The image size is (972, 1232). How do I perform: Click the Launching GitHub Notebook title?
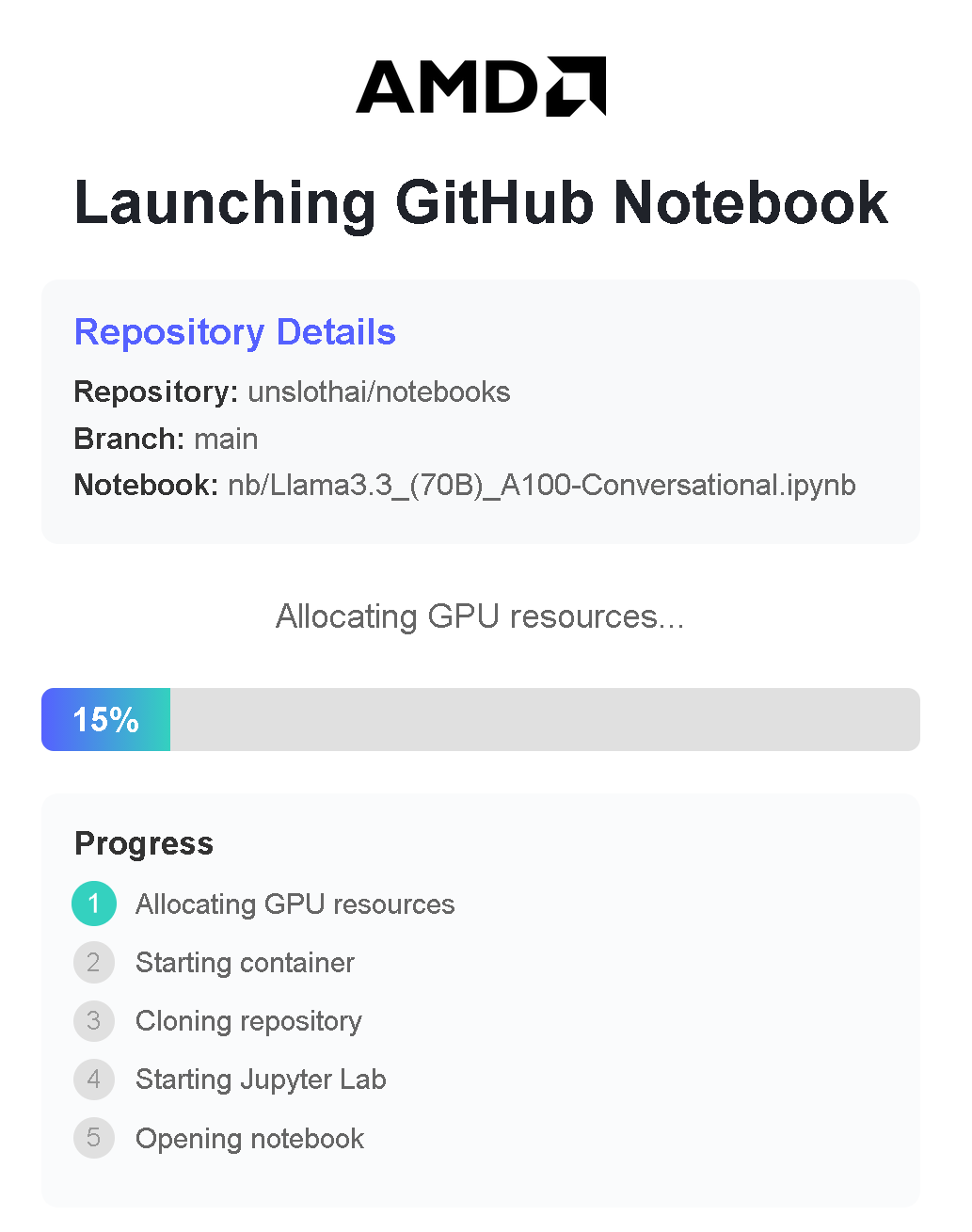pyautogui.click(x=481, y=202)
